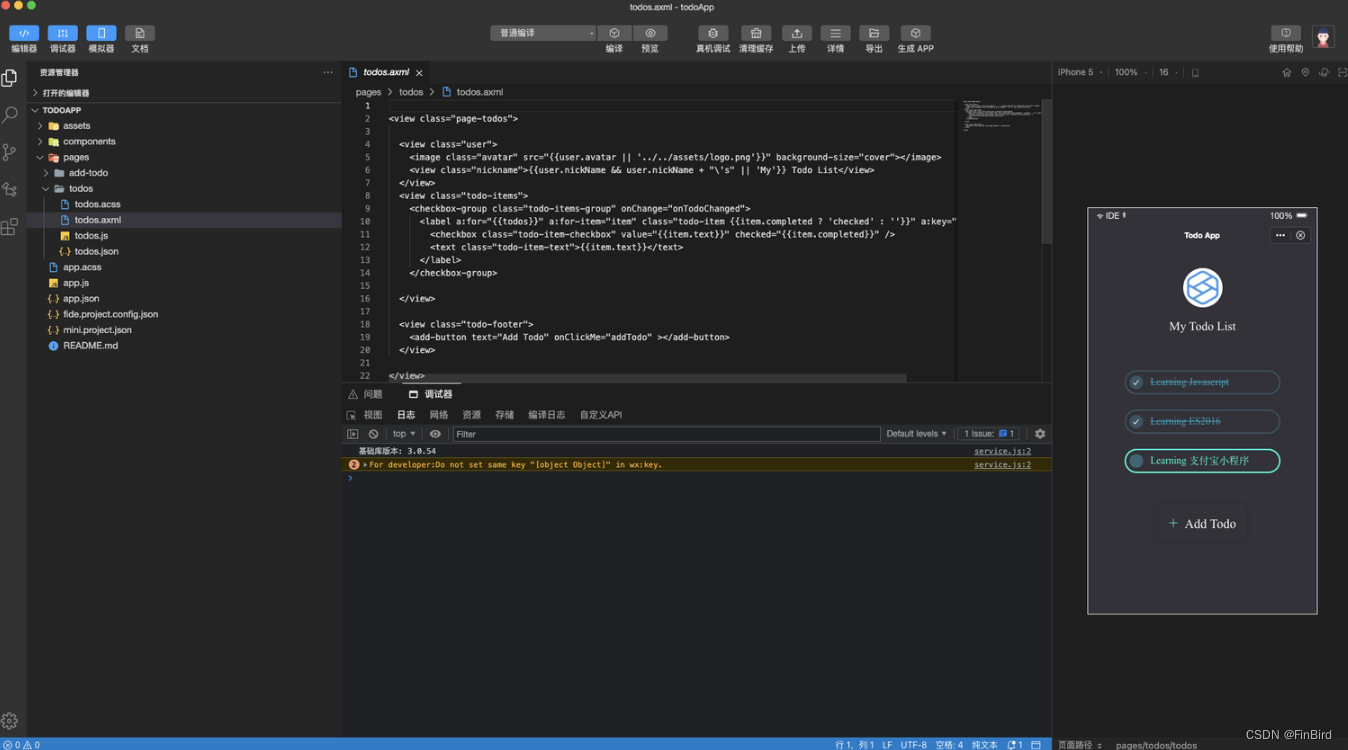Toggle live expression eye icon in console
1348x750 pixels.
pos(435,434)
